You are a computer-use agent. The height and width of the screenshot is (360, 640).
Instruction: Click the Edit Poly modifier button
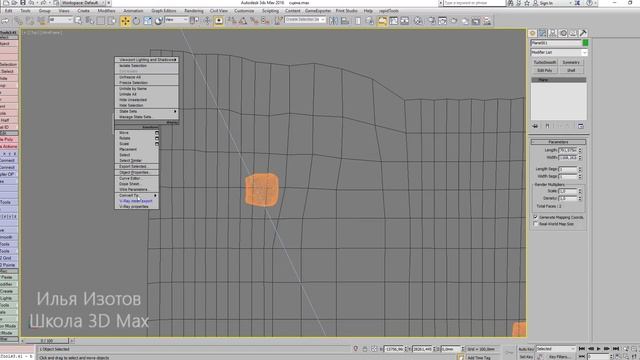click(544, 70)
